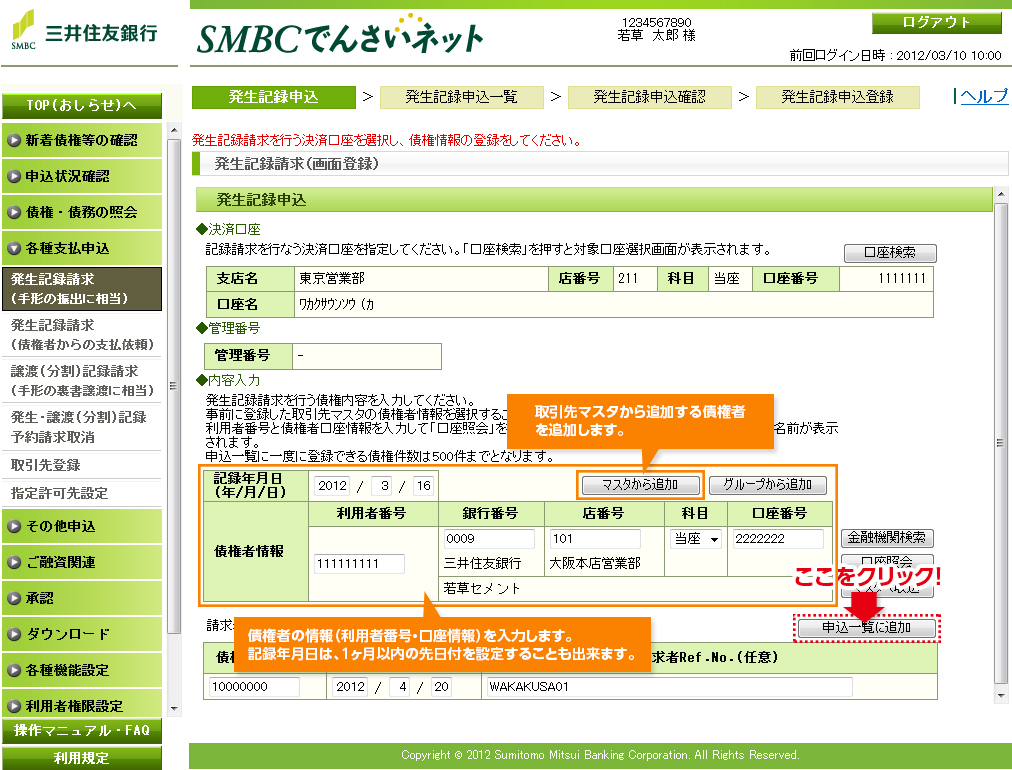
Task: Click the arrow icon beside 新着債権等の確認
Action: pos(14,140)
